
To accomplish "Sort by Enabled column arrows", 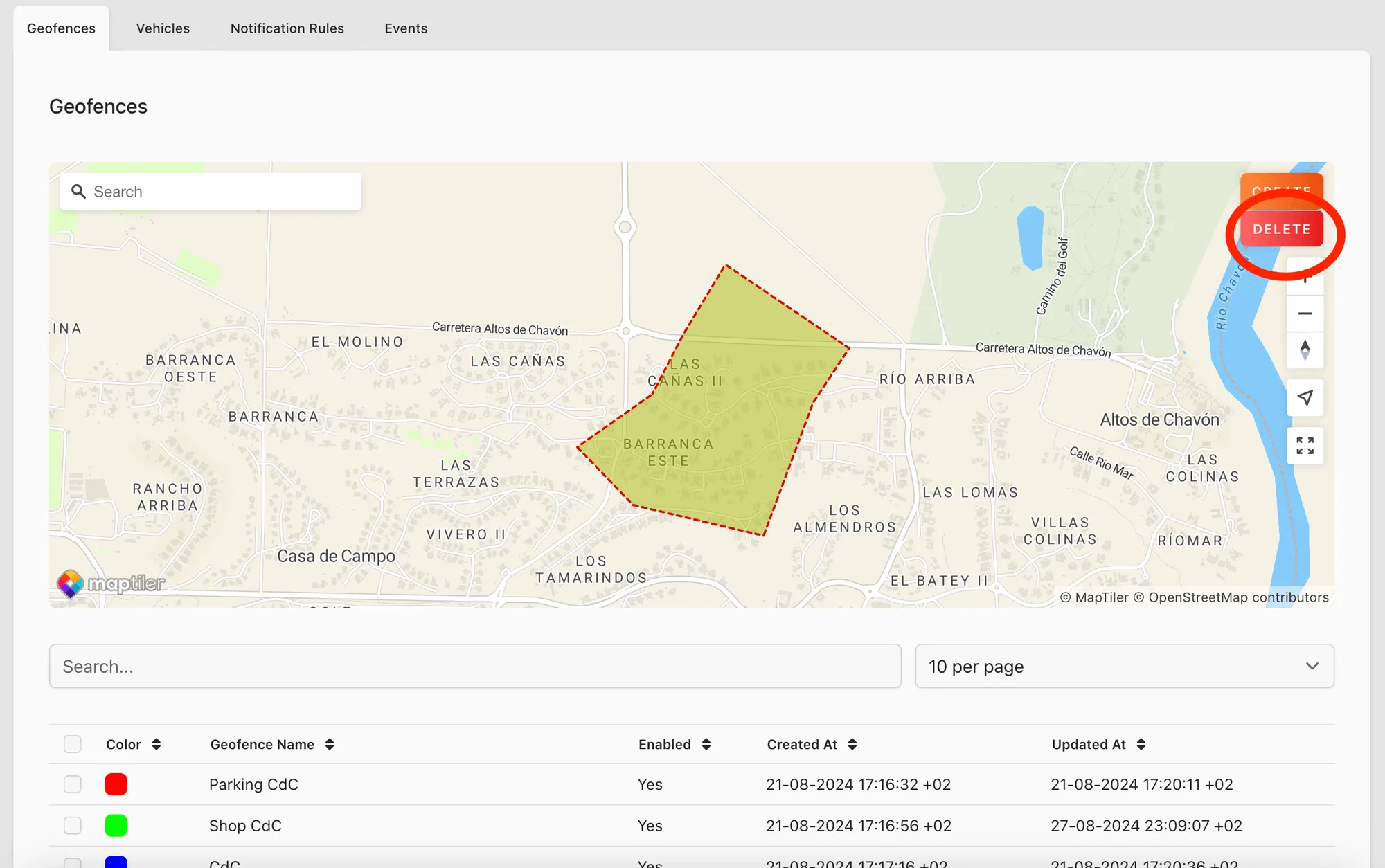I will click(x=706, y=744).
